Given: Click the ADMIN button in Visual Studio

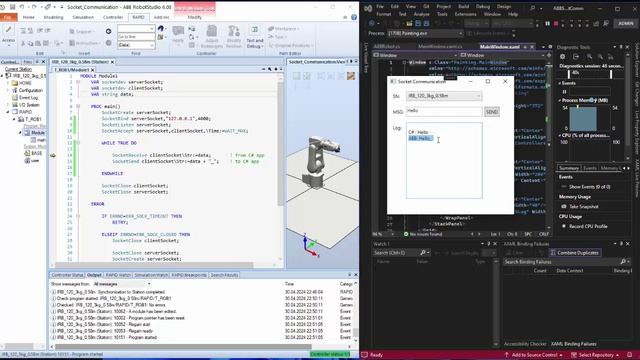Looking at the screenshot, I should 625,24.
